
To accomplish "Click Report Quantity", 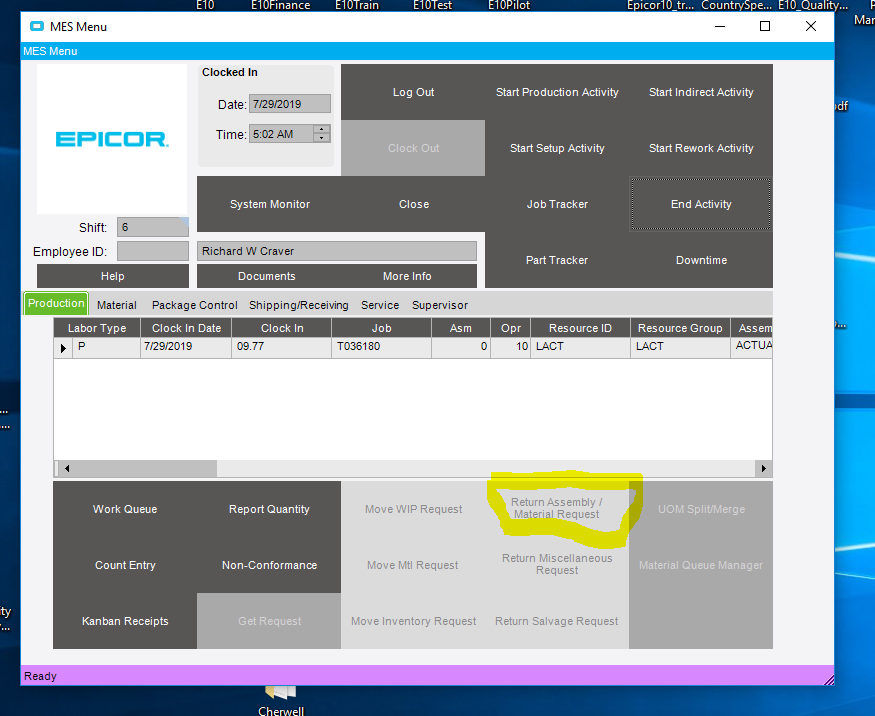I will (269, 509).
